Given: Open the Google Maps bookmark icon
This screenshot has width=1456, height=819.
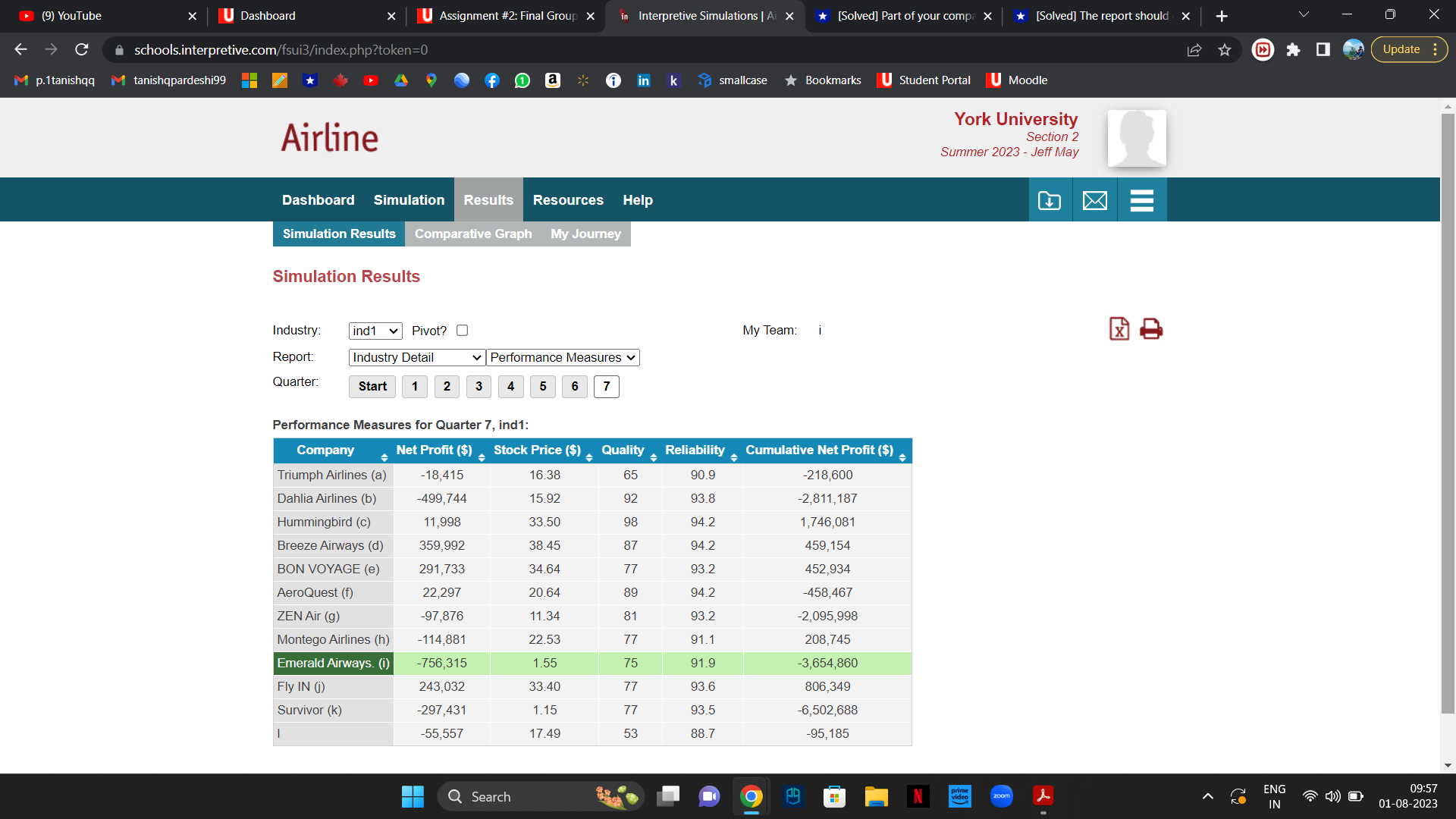Looking at the screenshot, I should [x=431, y=80].
